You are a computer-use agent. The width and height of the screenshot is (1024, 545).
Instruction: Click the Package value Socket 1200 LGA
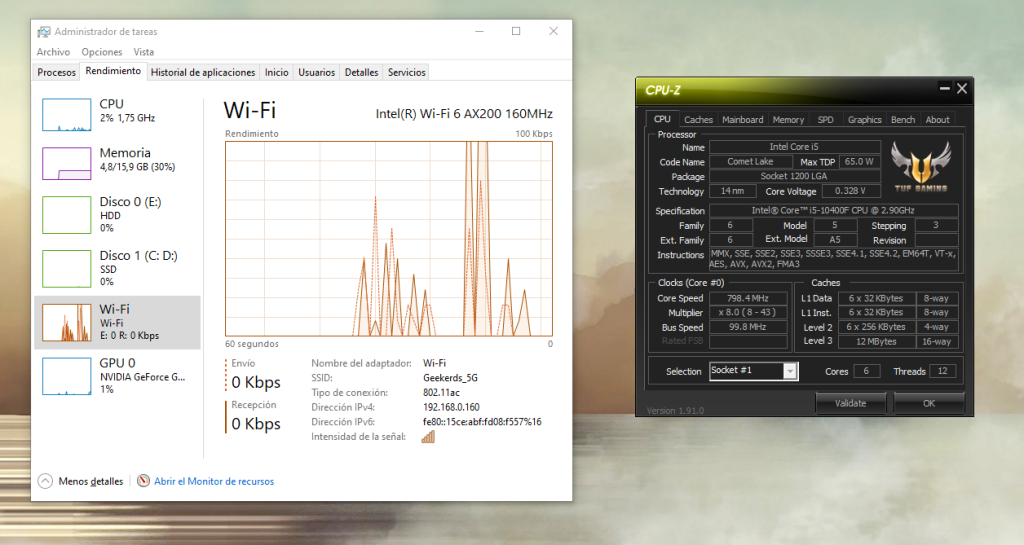point(794,176)
